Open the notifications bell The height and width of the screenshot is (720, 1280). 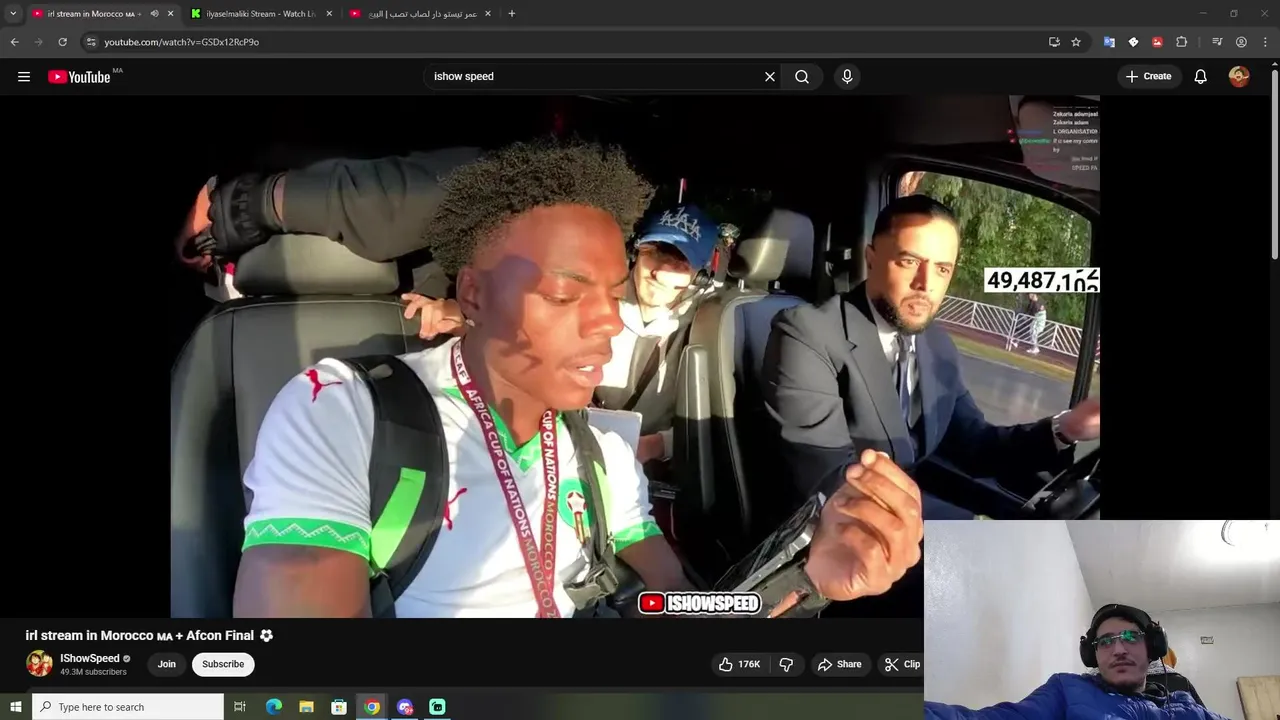(1201, 76)
